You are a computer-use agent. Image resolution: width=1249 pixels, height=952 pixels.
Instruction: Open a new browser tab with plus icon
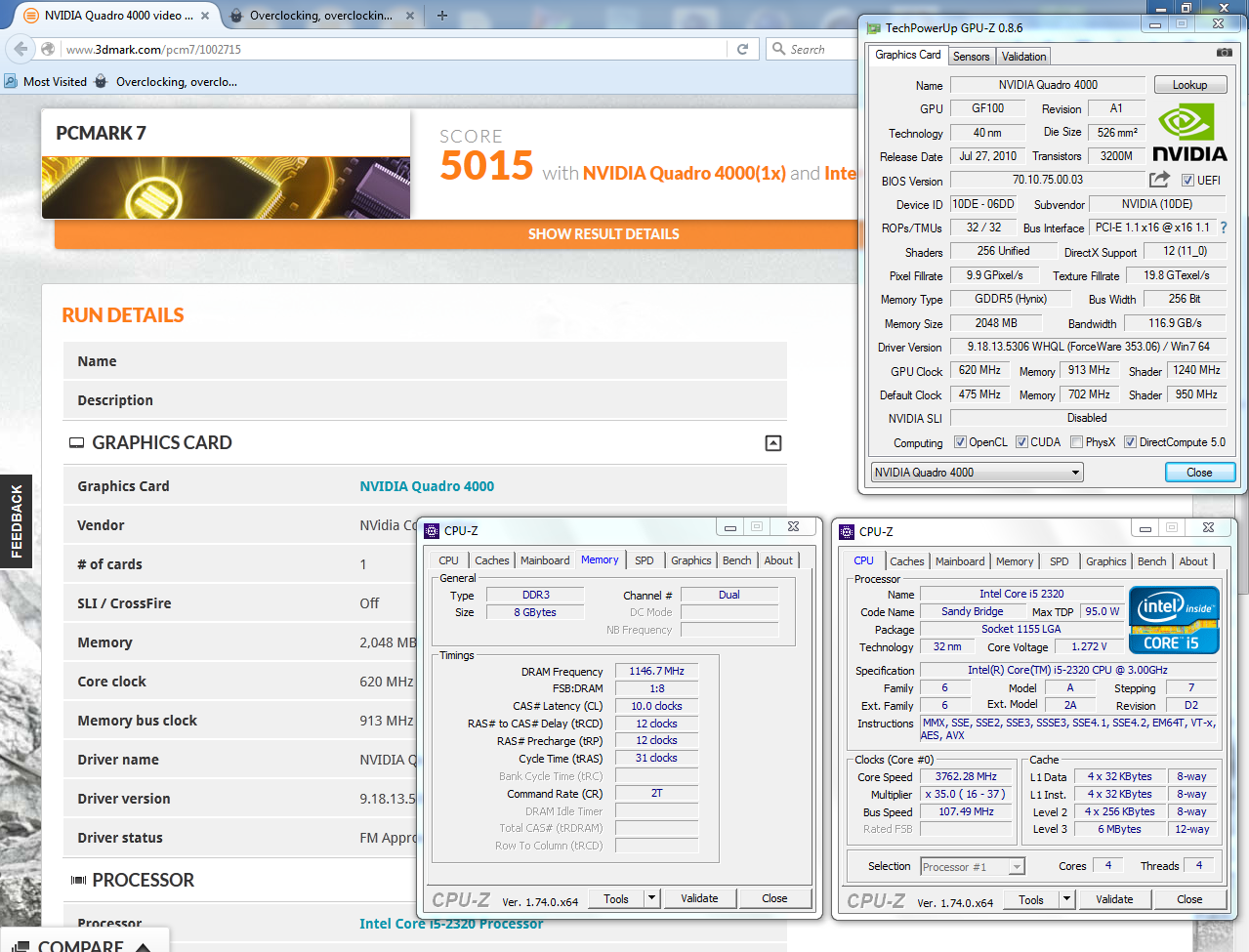coord(441,16)
